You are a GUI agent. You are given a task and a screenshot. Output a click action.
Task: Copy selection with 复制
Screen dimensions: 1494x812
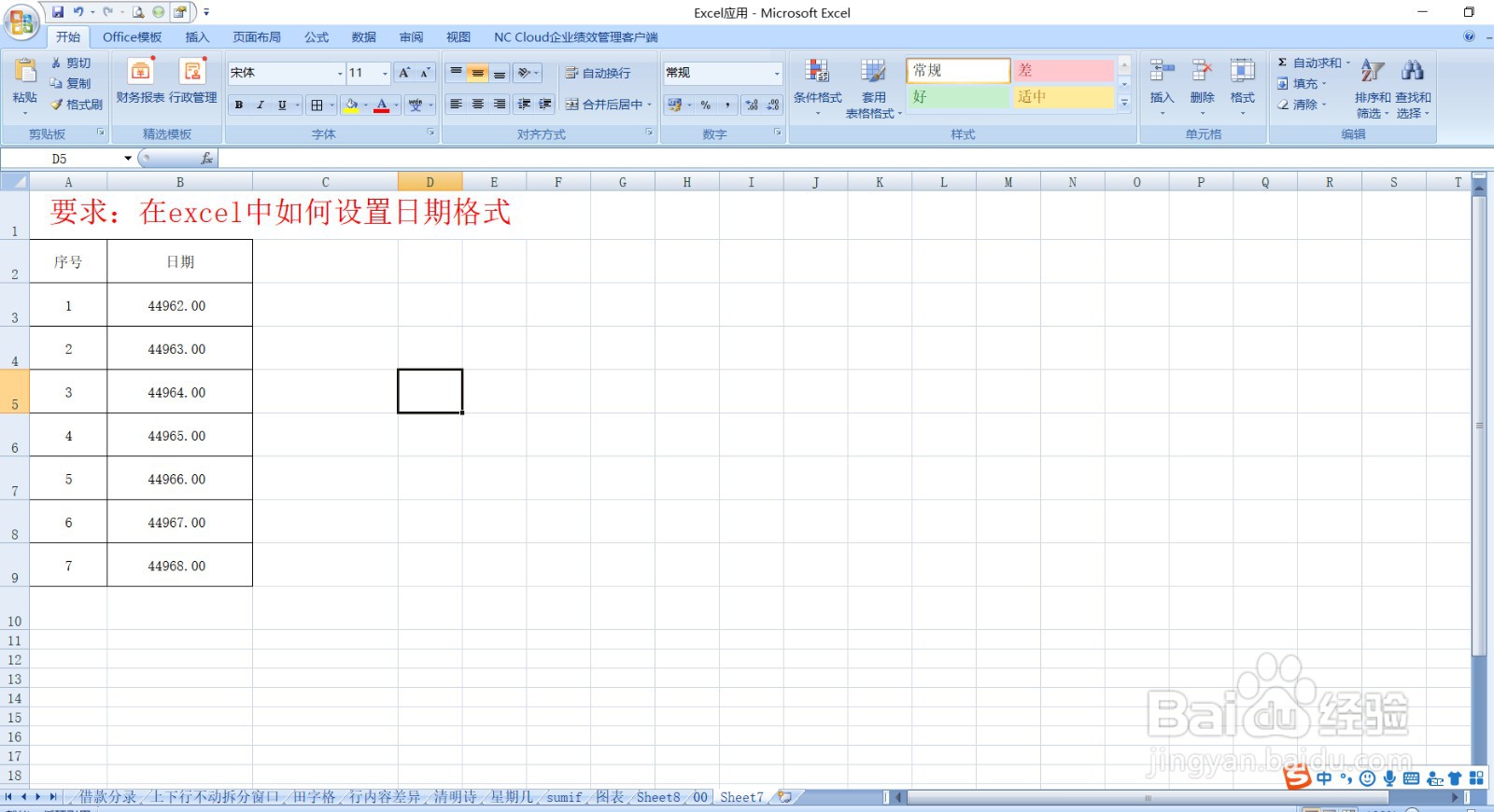71,83
